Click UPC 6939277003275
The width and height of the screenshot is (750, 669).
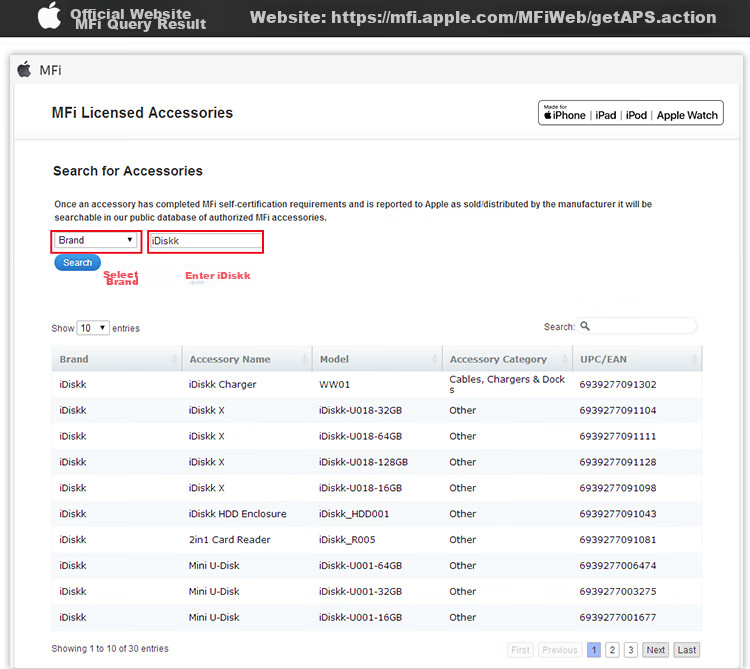click(x=618, y=592)
